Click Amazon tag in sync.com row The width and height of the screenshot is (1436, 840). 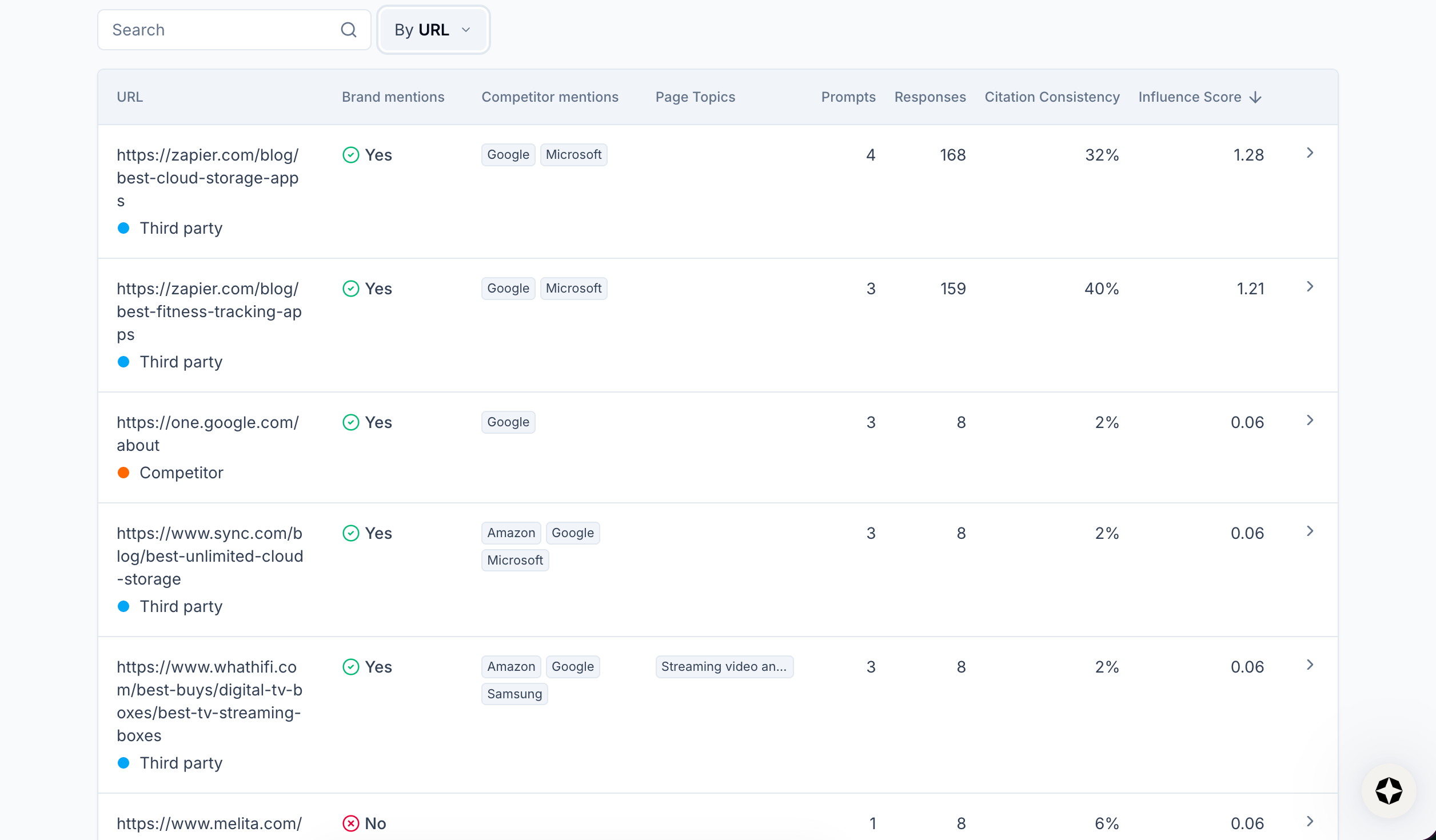(x=511, y=533)
